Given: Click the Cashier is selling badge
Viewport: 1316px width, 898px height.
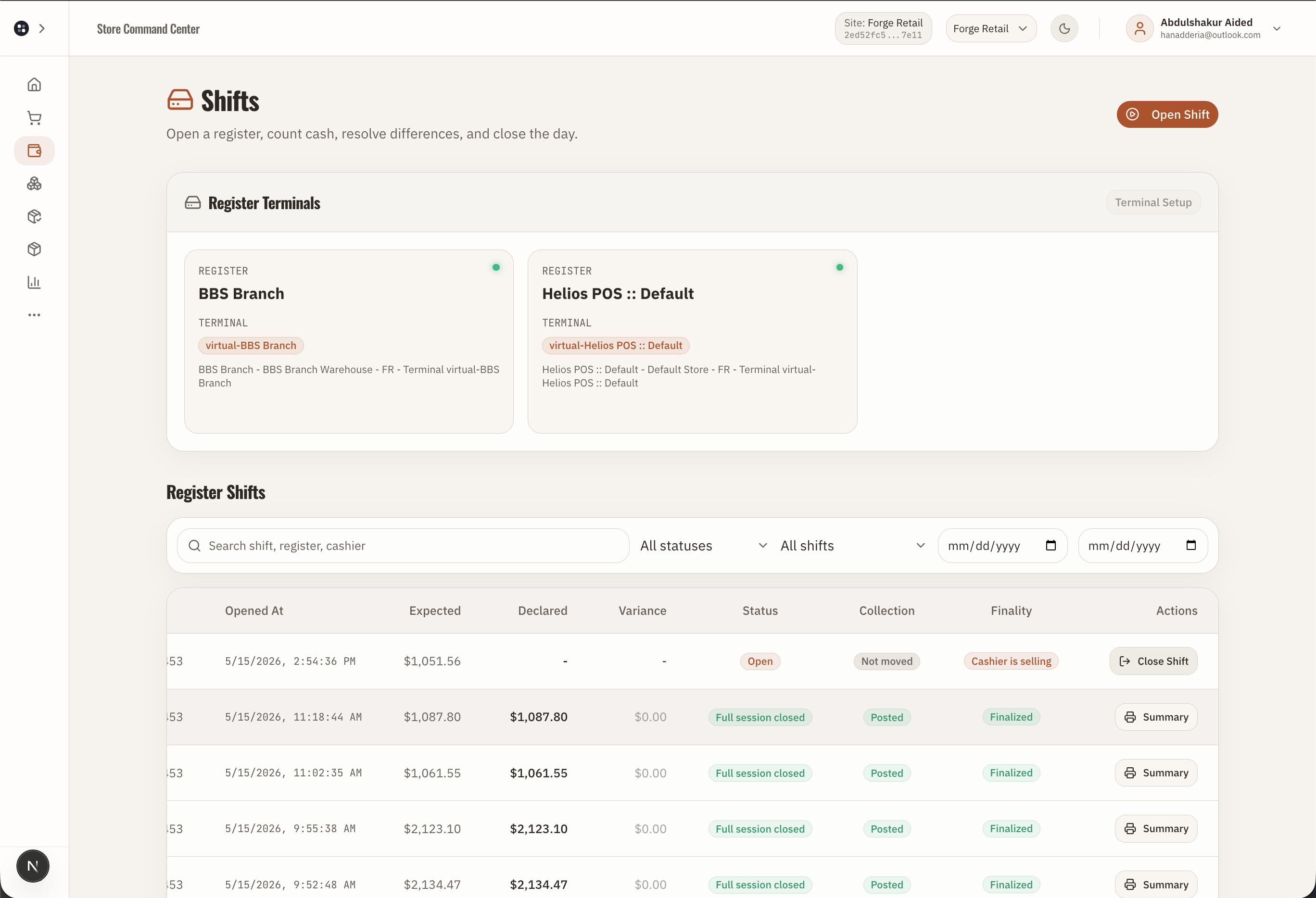Looking at the screenshot, I should [1011, 661].
